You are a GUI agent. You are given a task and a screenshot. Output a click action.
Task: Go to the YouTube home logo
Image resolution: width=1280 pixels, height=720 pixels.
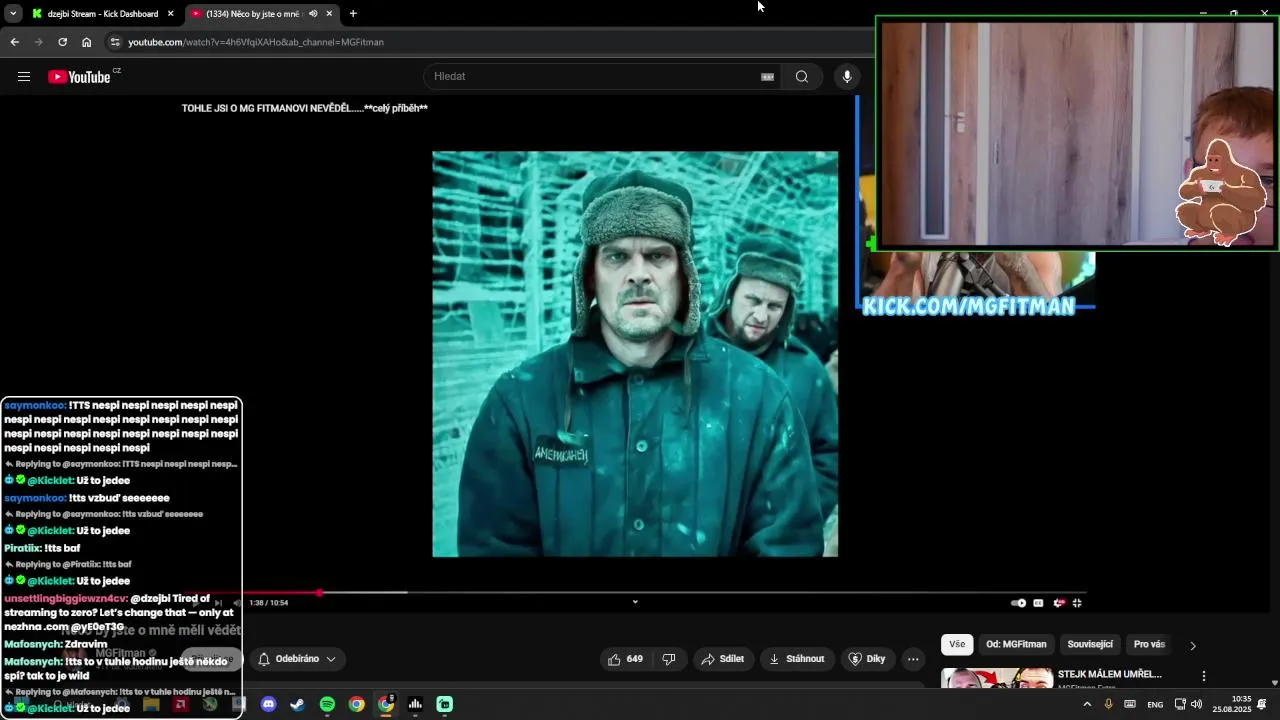coord(79,77)
